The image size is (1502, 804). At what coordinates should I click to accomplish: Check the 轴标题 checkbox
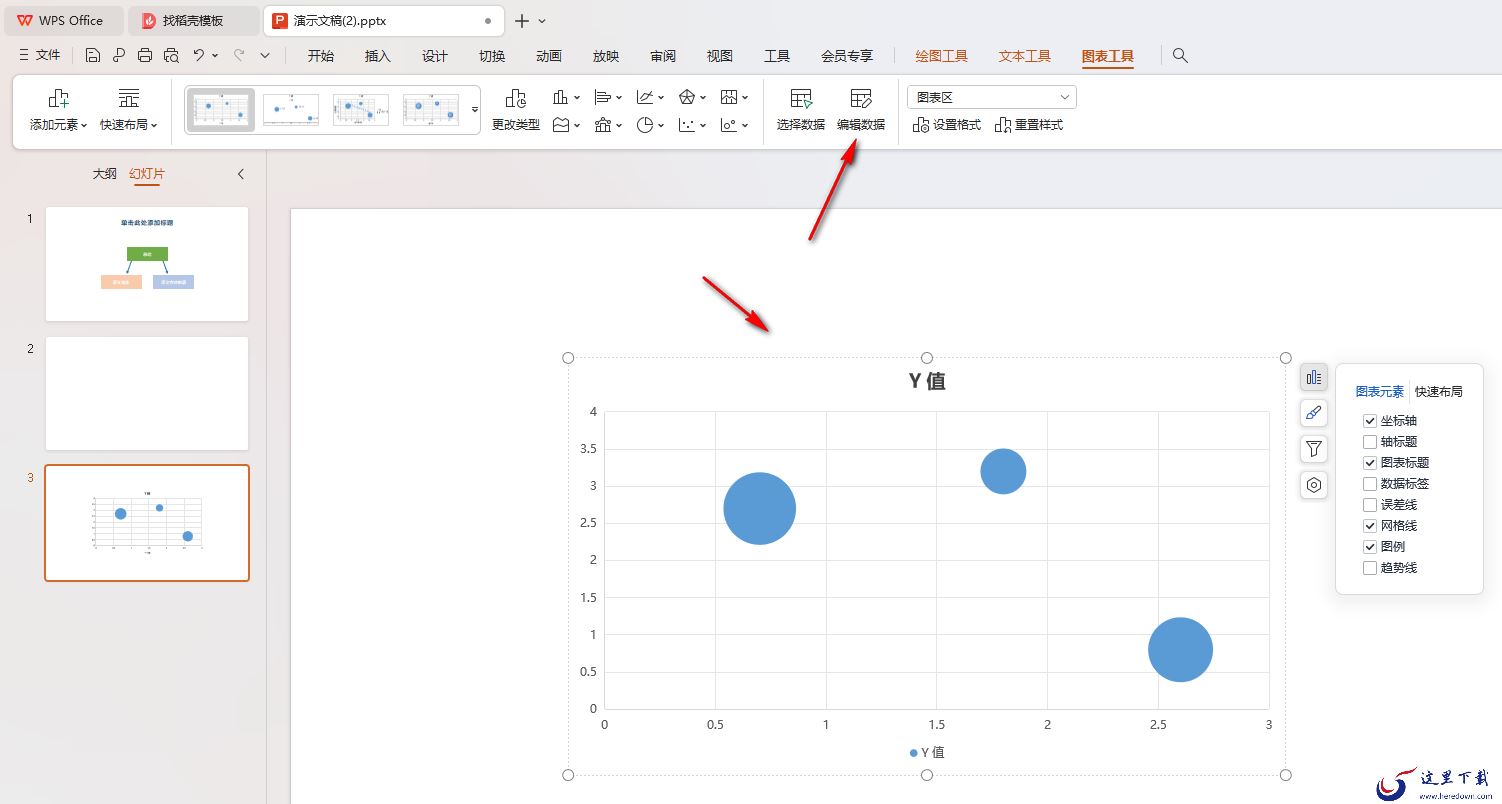(1370, 442)
